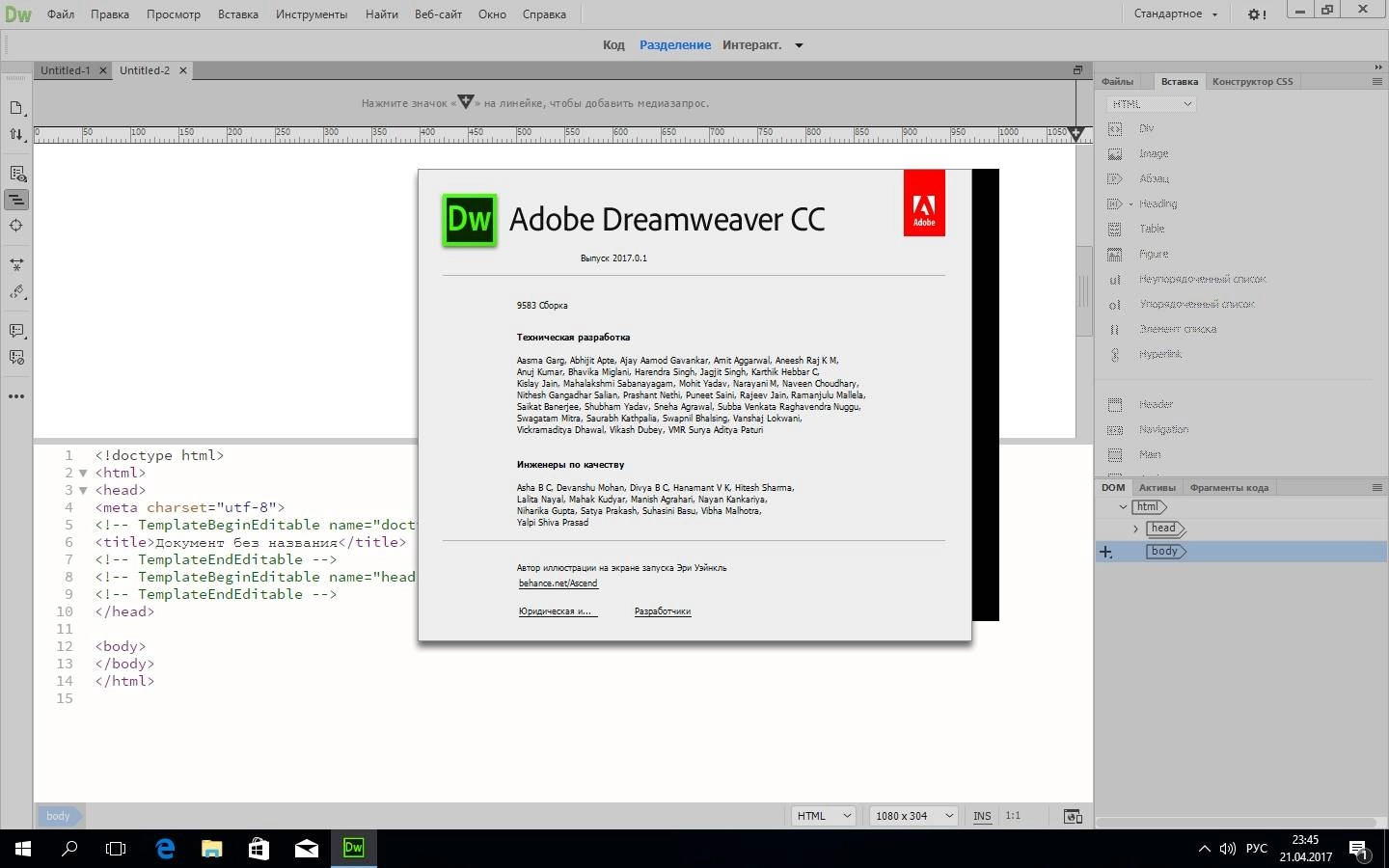Open behance.net/Ascend link
The height and width of the screenshot is (868, 1389).
click(x=558, y=583)
